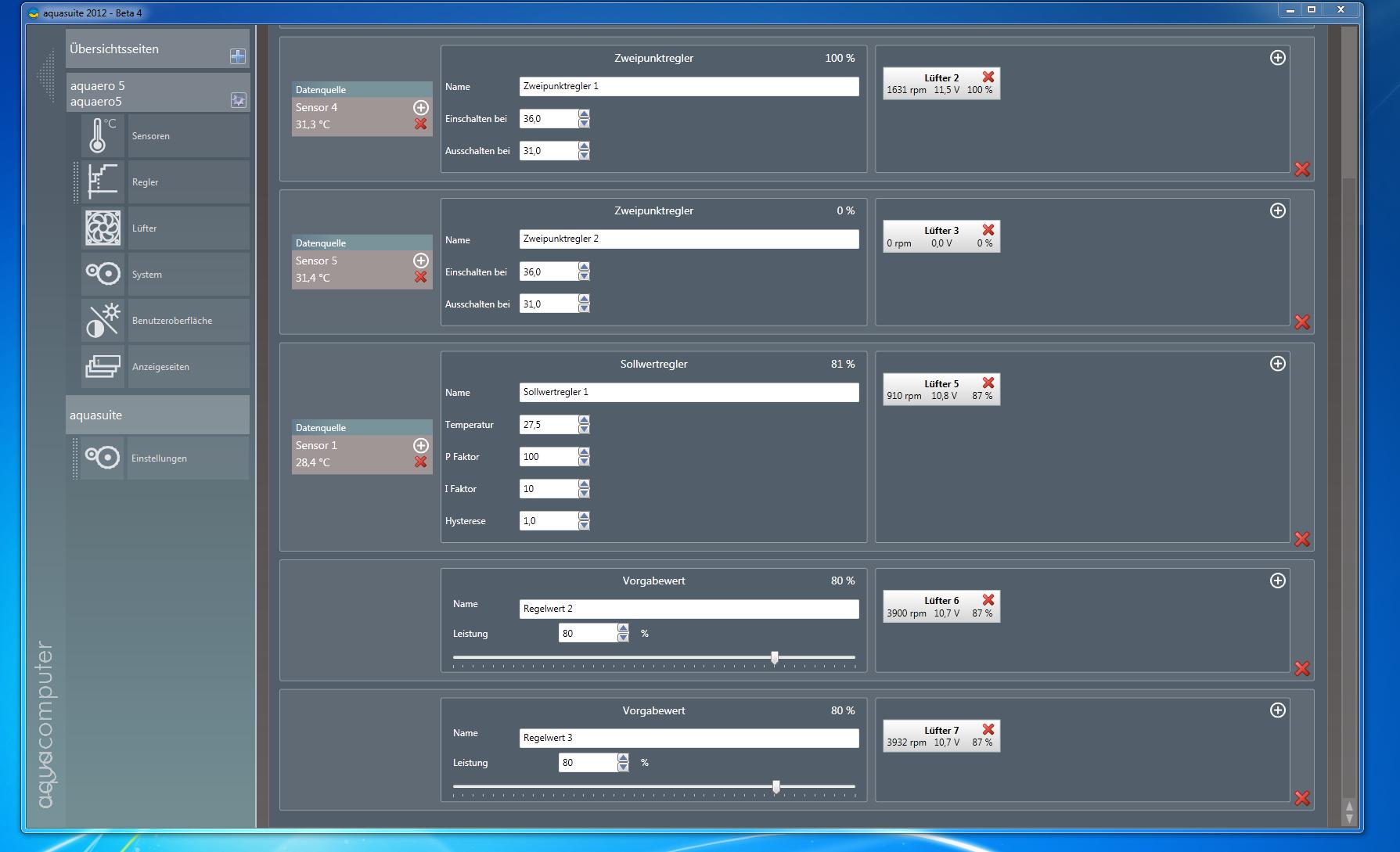Step Hysterese value
This screenshot has width=1400, height=852.
pyautogui.click(x=584, y=521)
